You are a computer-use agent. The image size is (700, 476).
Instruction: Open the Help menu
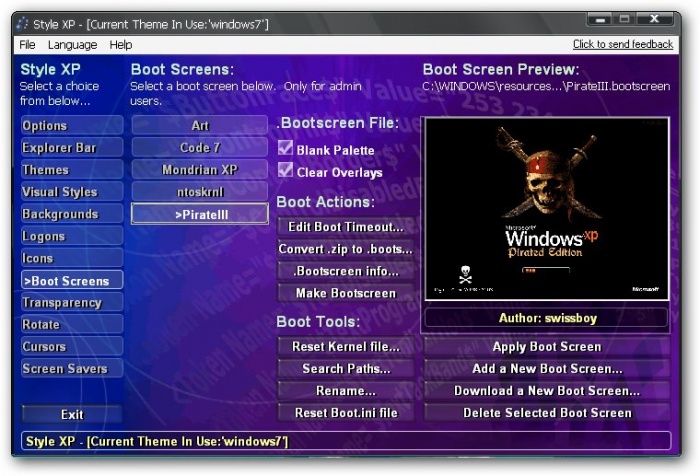(121, 45)
